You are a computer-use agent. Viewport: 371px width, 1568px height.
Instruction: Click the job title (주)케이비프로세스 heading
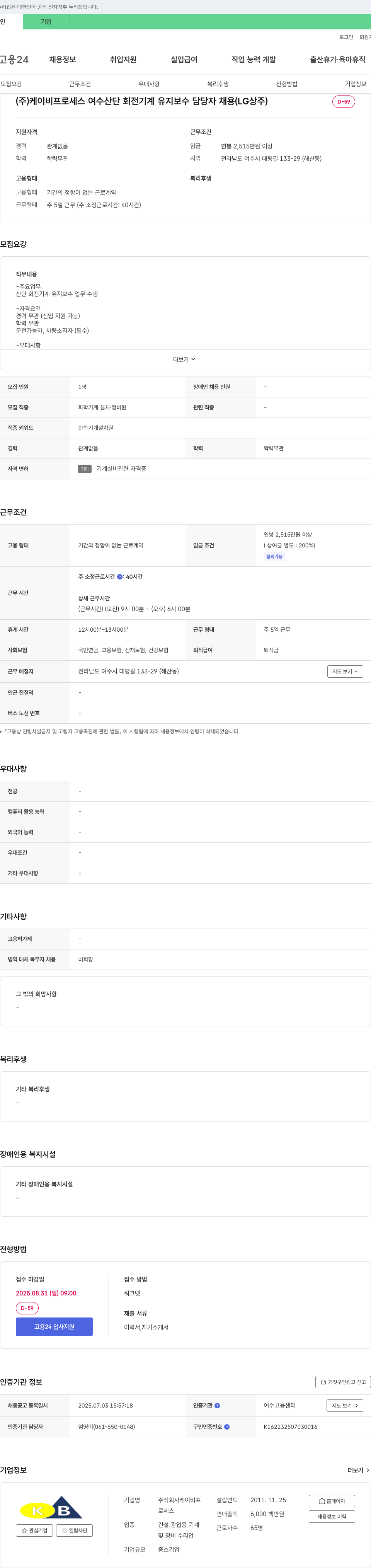coord(142,101)
